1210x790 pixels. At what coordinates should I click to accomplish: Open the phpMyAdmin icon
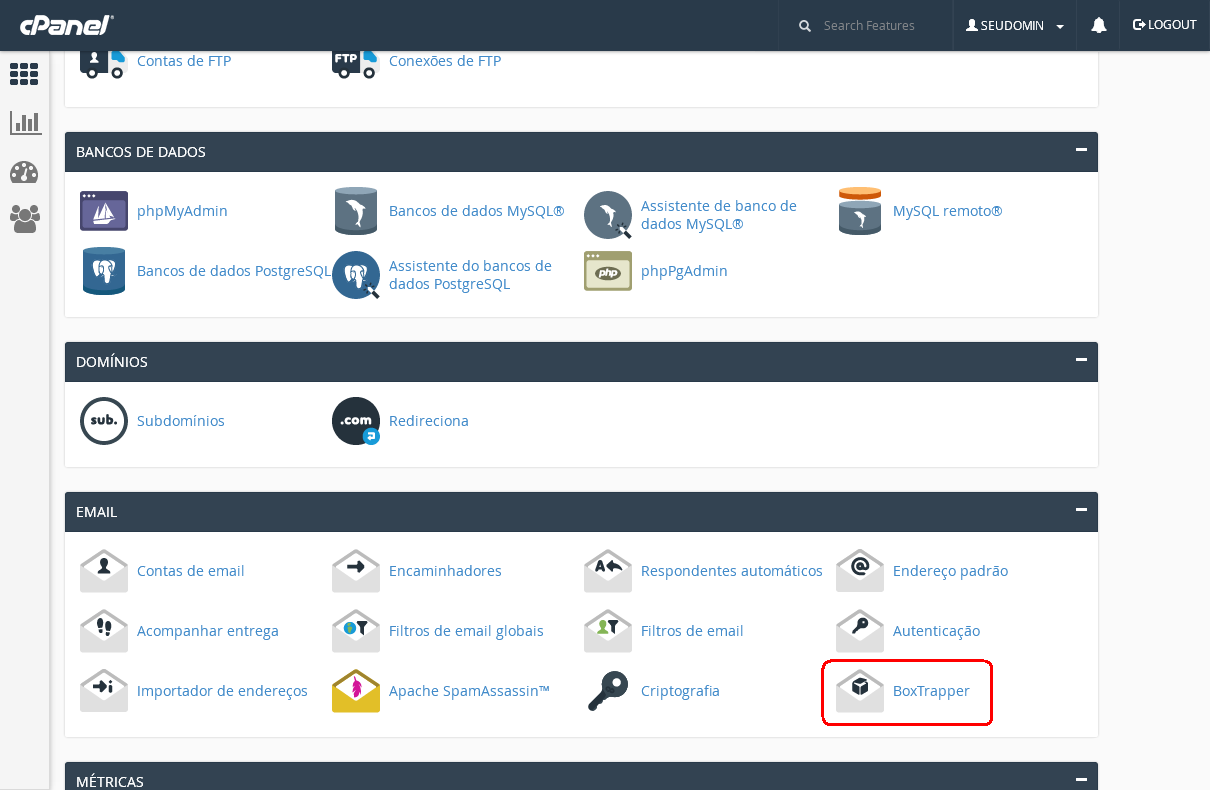(x=104, y=211)
